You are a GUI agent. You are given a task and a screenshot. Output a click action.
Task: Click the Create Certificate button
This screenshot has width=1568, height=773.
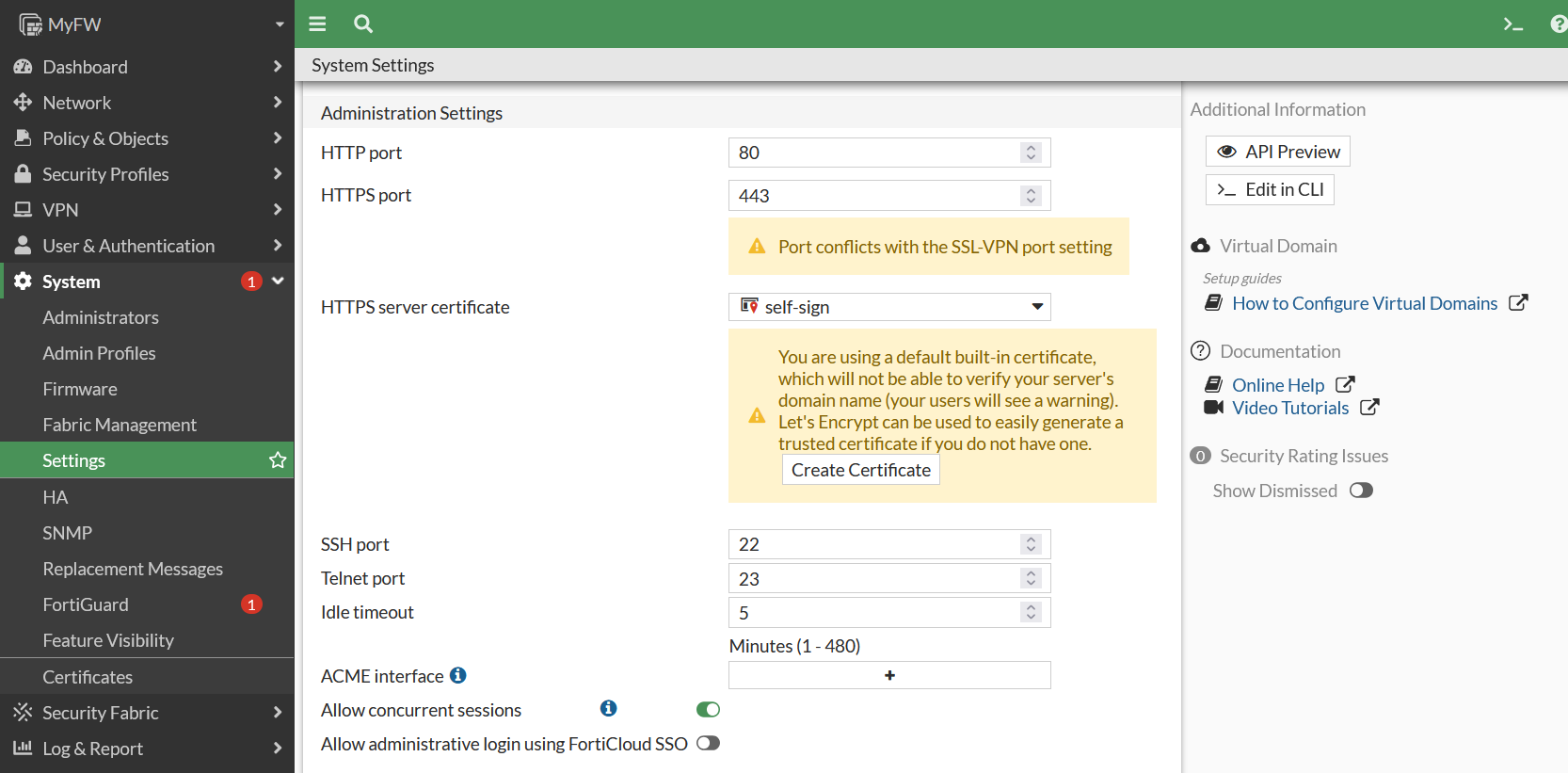click(x=861, y=470)
